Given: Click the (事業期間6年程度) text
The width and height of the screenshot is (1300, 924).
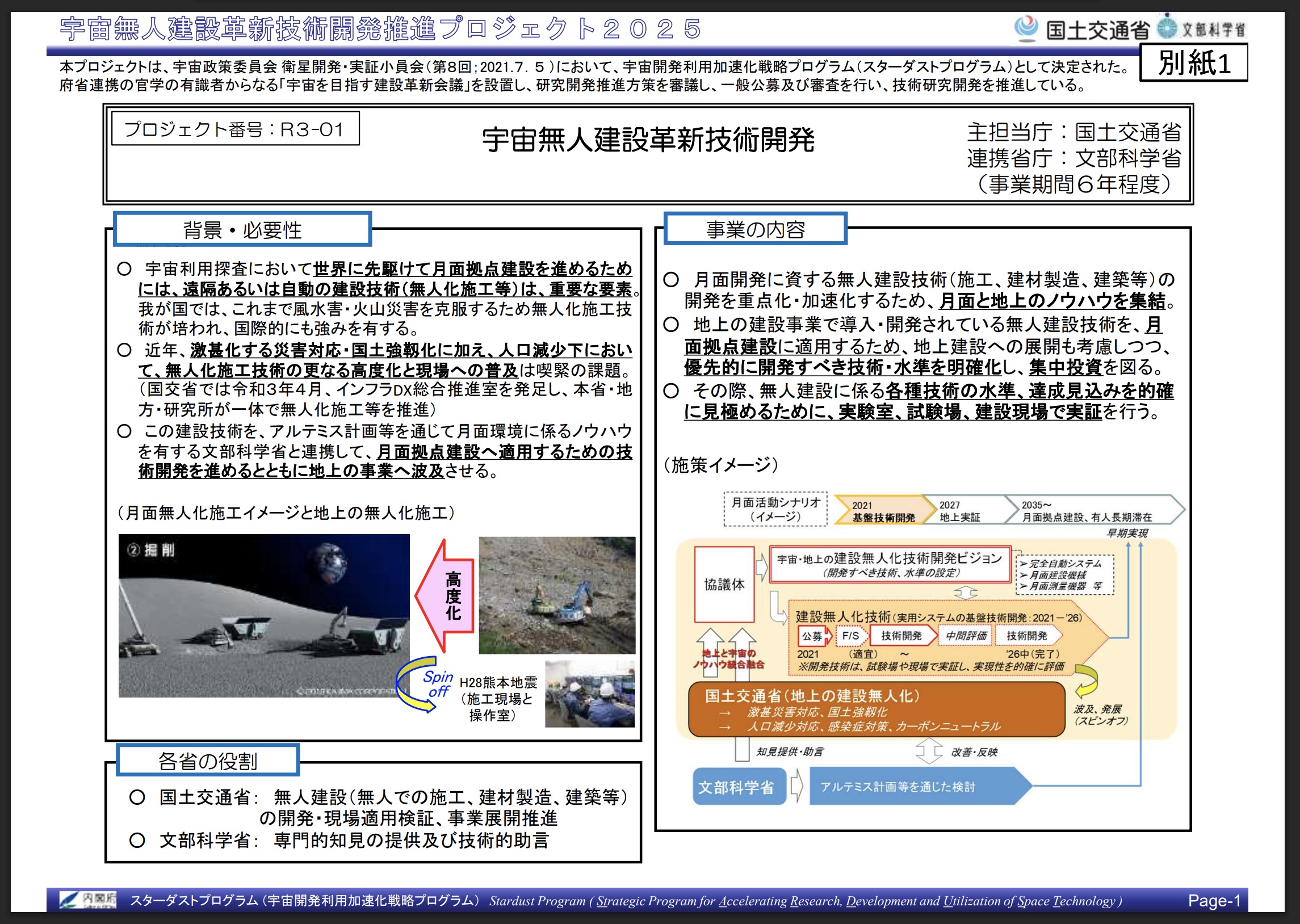Looking at the screenshot, I should (x=1073, y=184).
